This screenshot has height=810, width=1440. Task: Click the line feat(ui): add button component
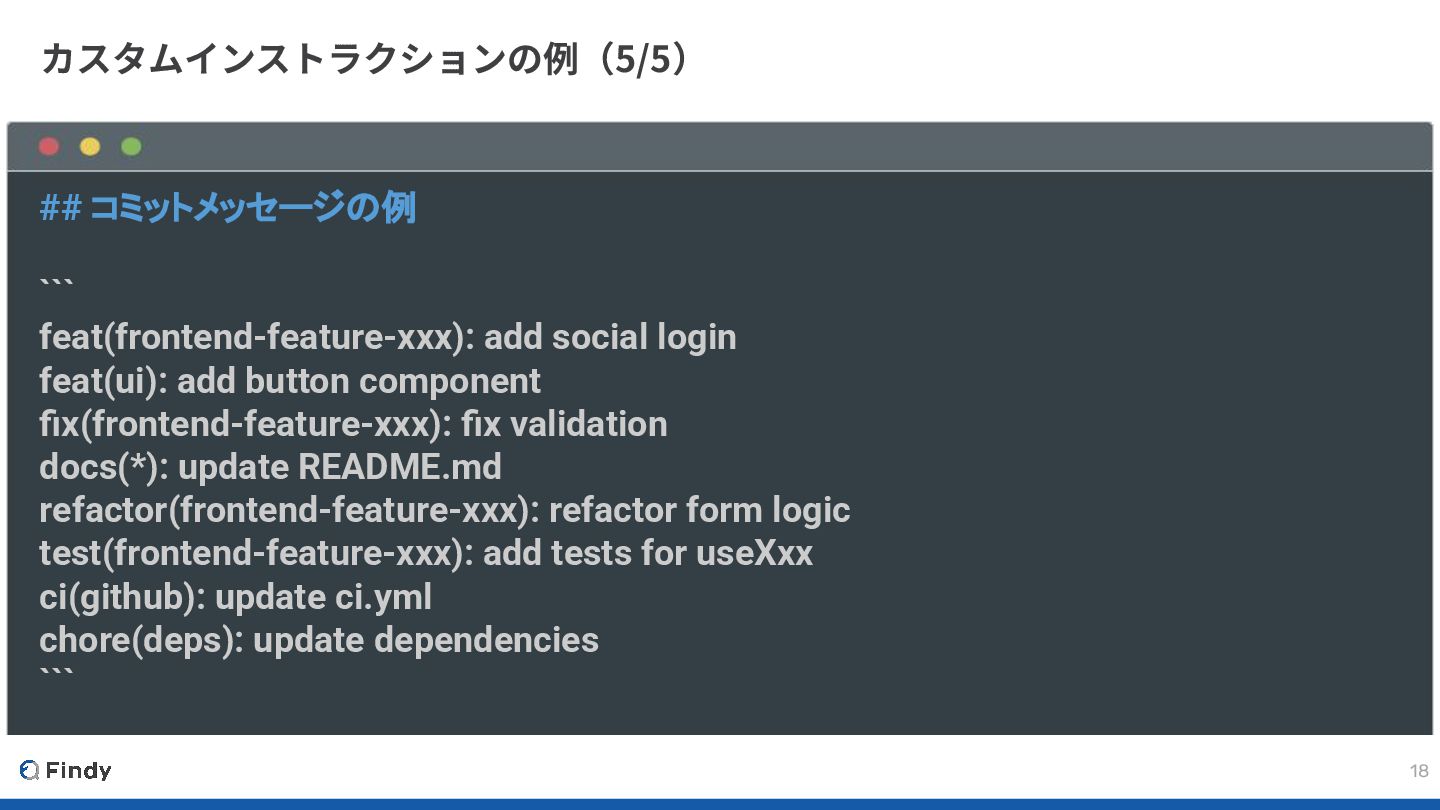289,381
